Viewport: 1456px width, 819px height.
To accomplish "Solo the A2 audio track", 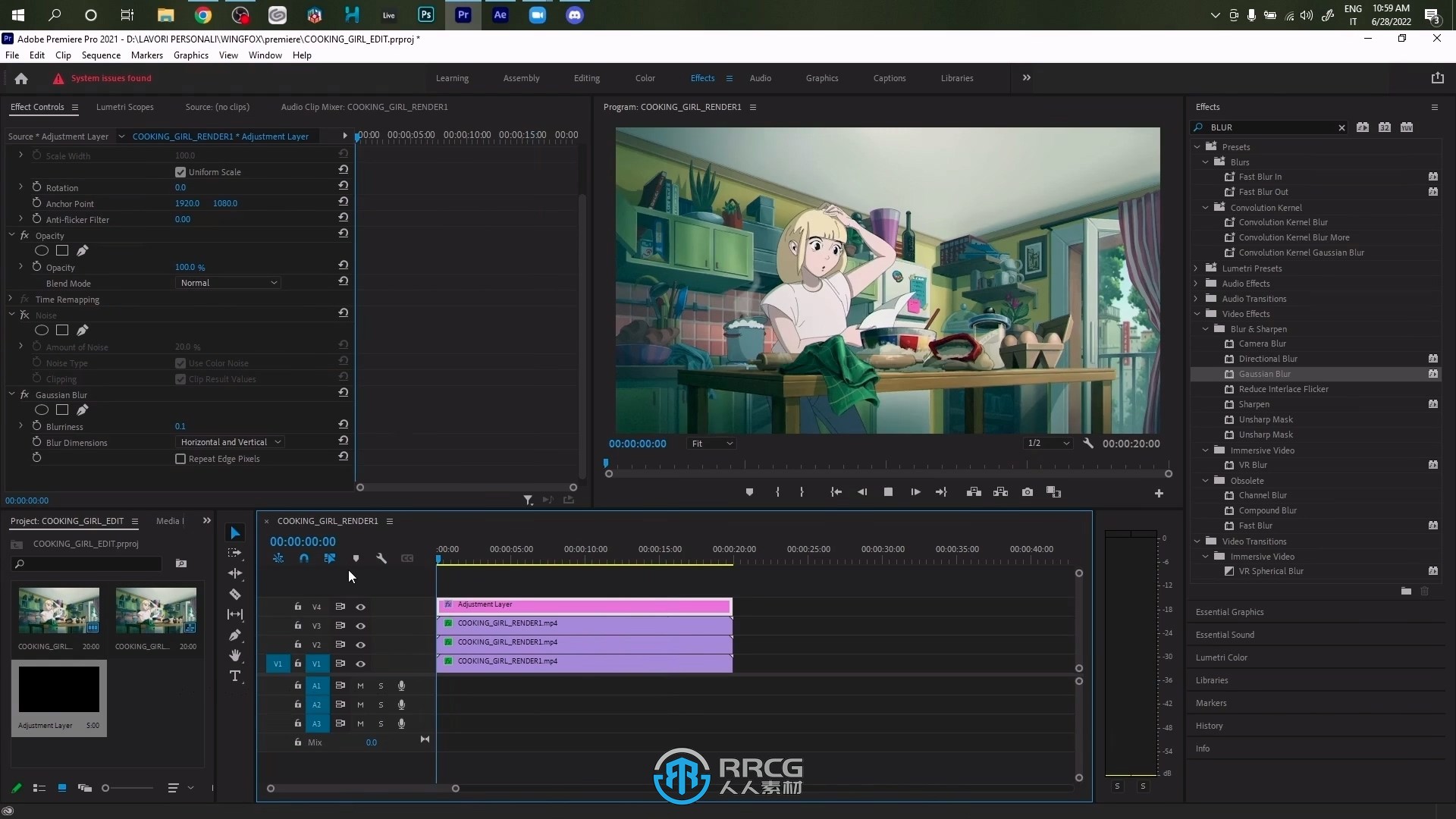I will pos(381,704).
